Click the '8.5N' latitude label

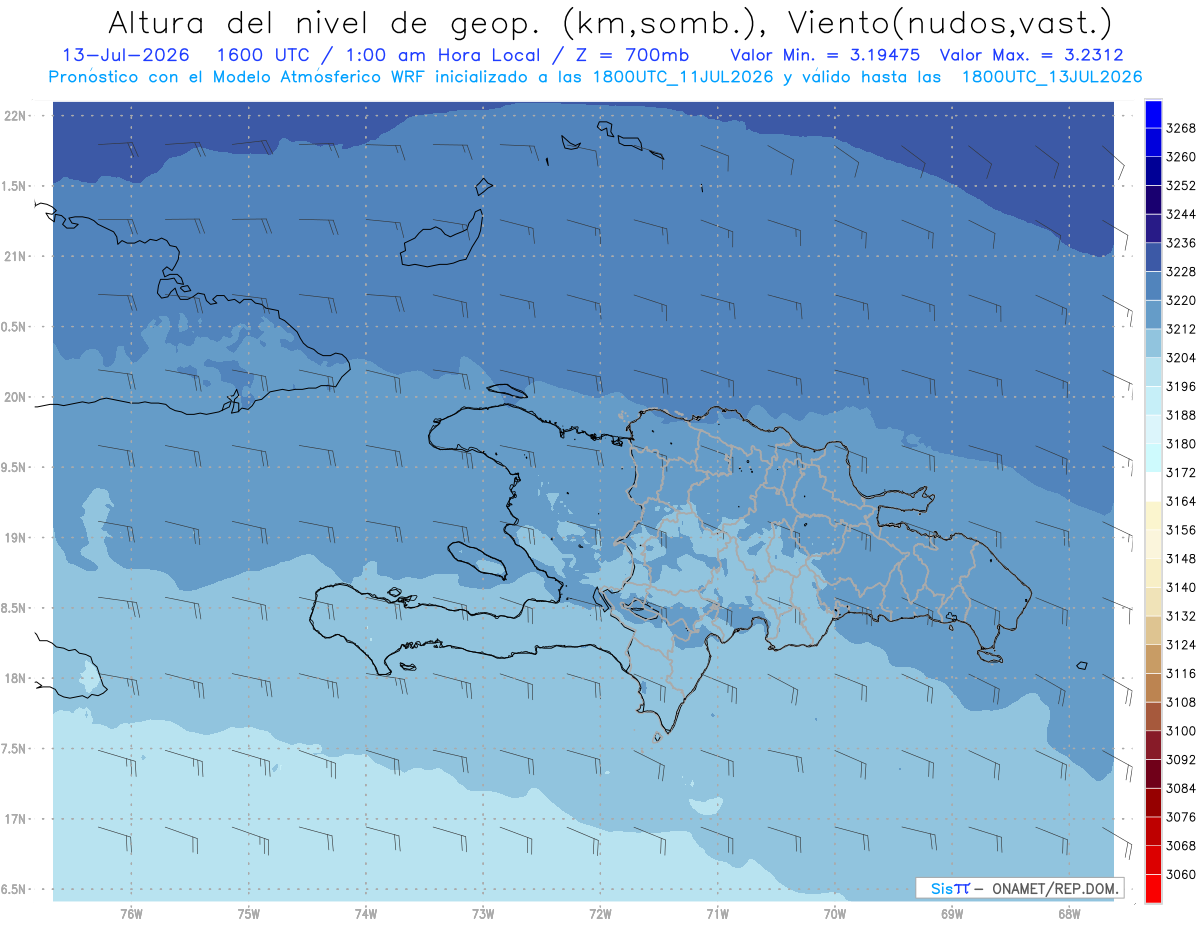[13, 608]
